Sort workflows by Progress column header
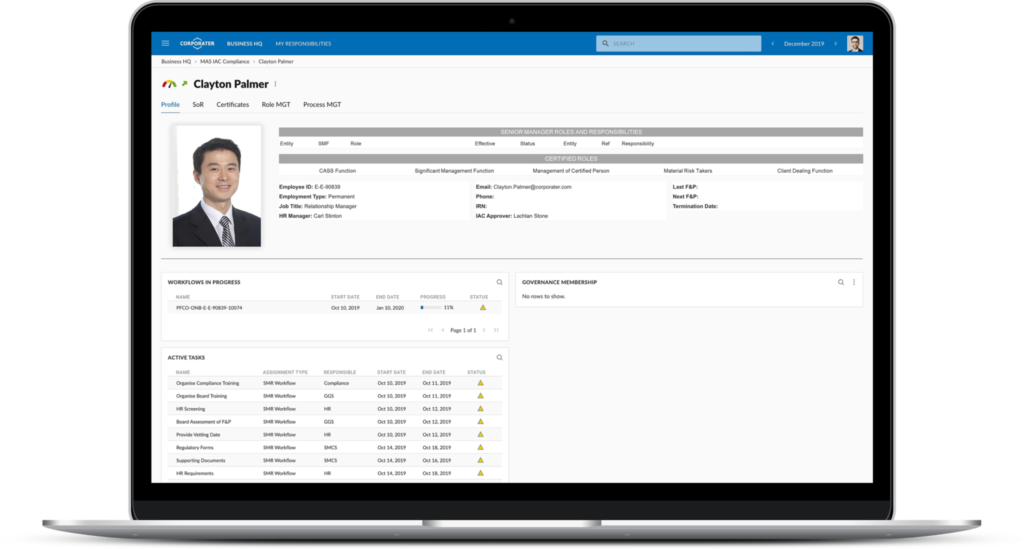Screen dimensions: 1024x549 pyautogui.click(x=432, y=297)
